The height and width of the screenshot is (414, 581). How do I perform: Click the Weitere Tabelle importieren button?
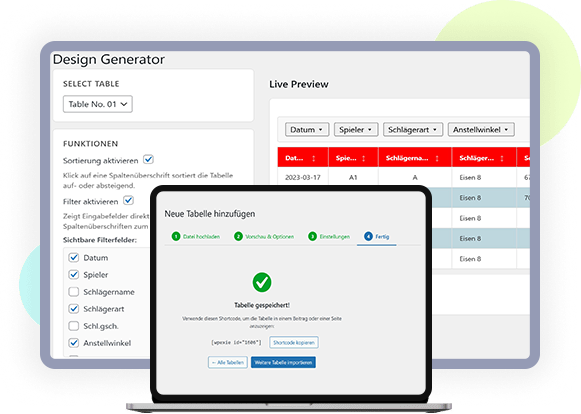pyautogui.click(x=283, y=362)
